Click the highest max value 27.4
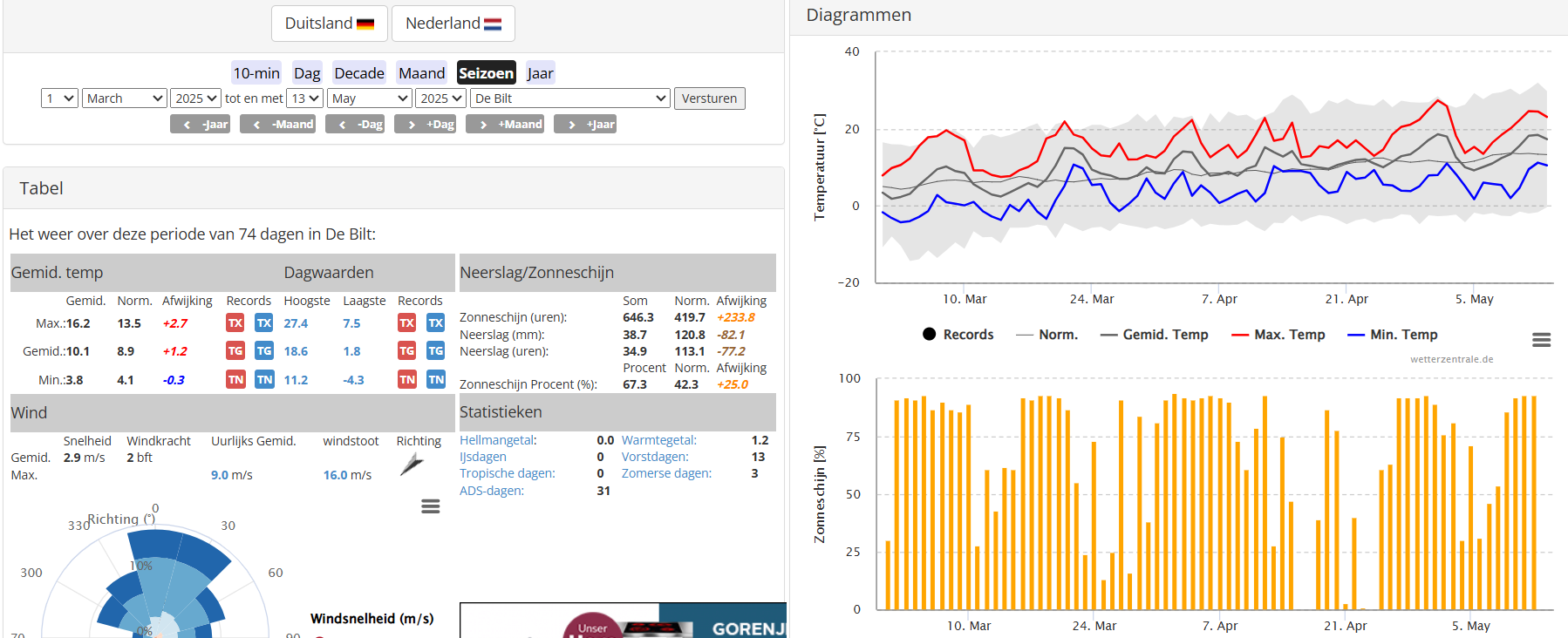 coord(296,323)
